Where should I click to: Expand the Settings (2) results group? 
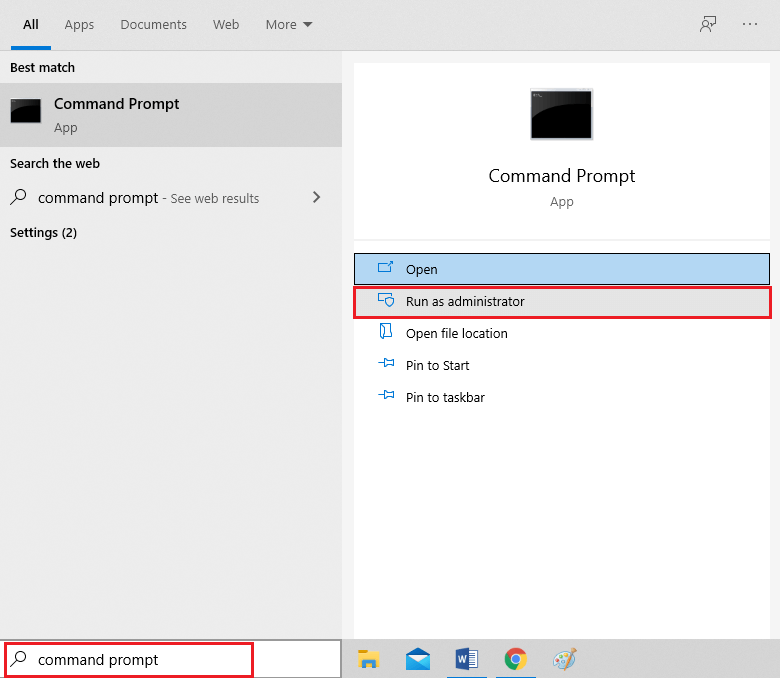tap(43, 233)
